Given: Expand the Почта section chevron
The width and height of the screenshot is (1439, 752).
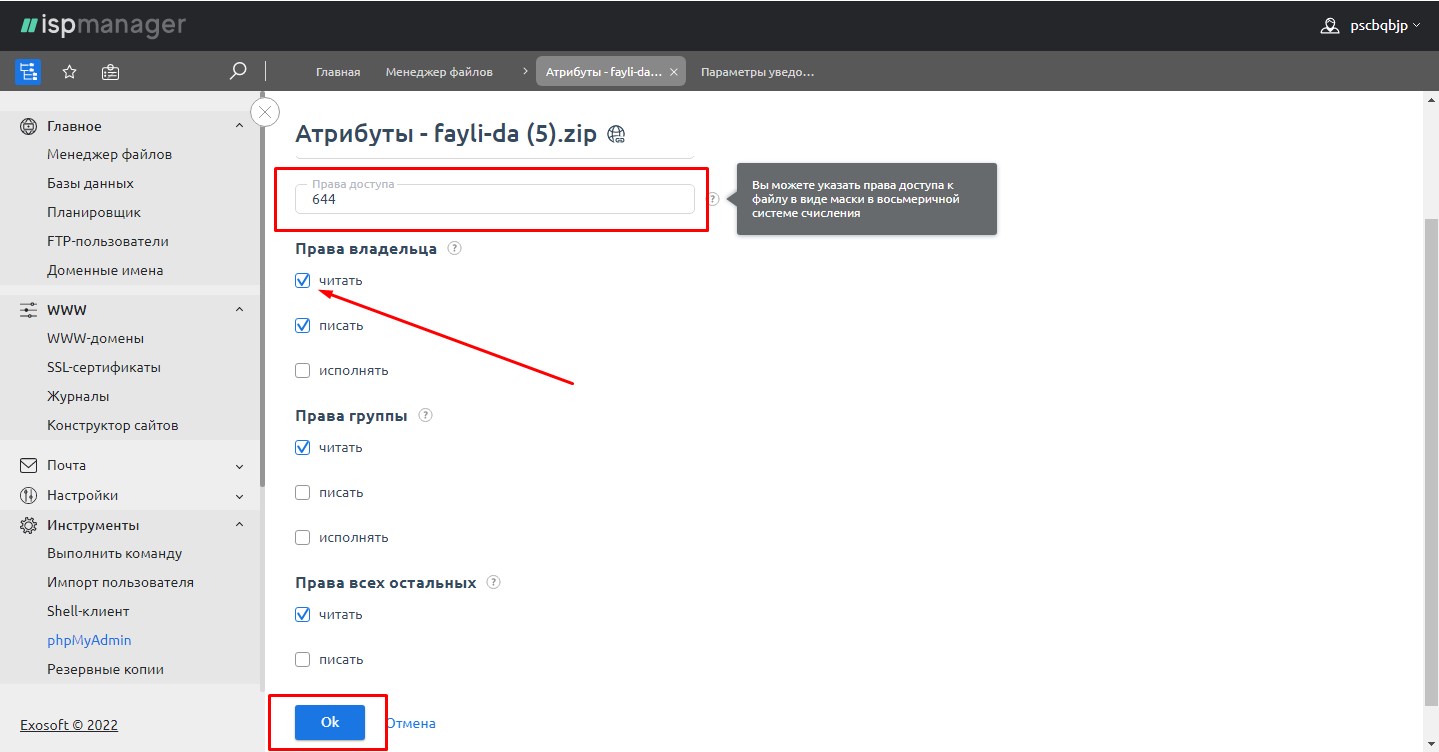Looking at the screenshot, I should (x=239, y=466).
